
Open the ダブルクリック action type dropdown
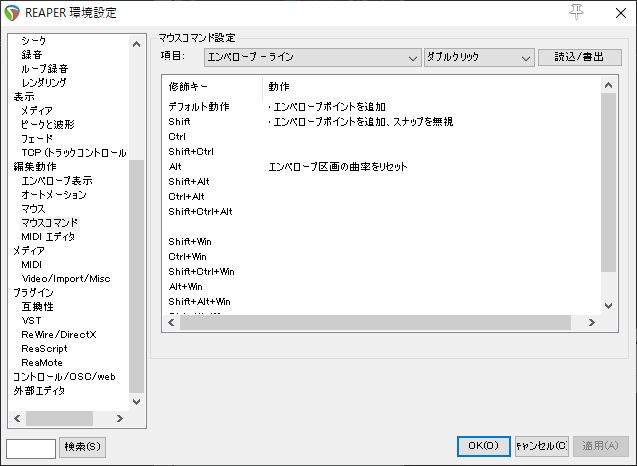[x=479, y=57]
